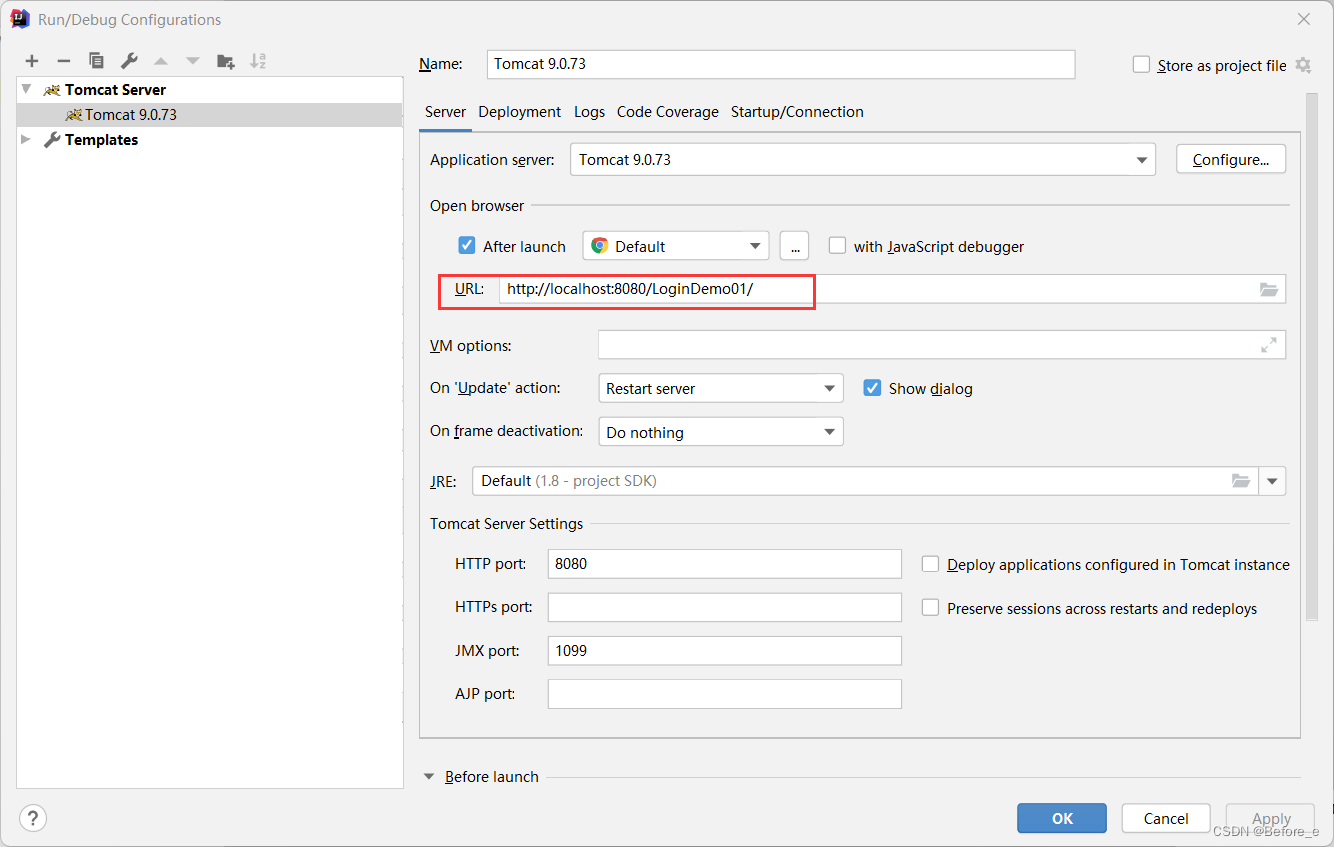Click the Cancel button
This screenshot has width=1334, height=847.
[x=1166, y=818]
